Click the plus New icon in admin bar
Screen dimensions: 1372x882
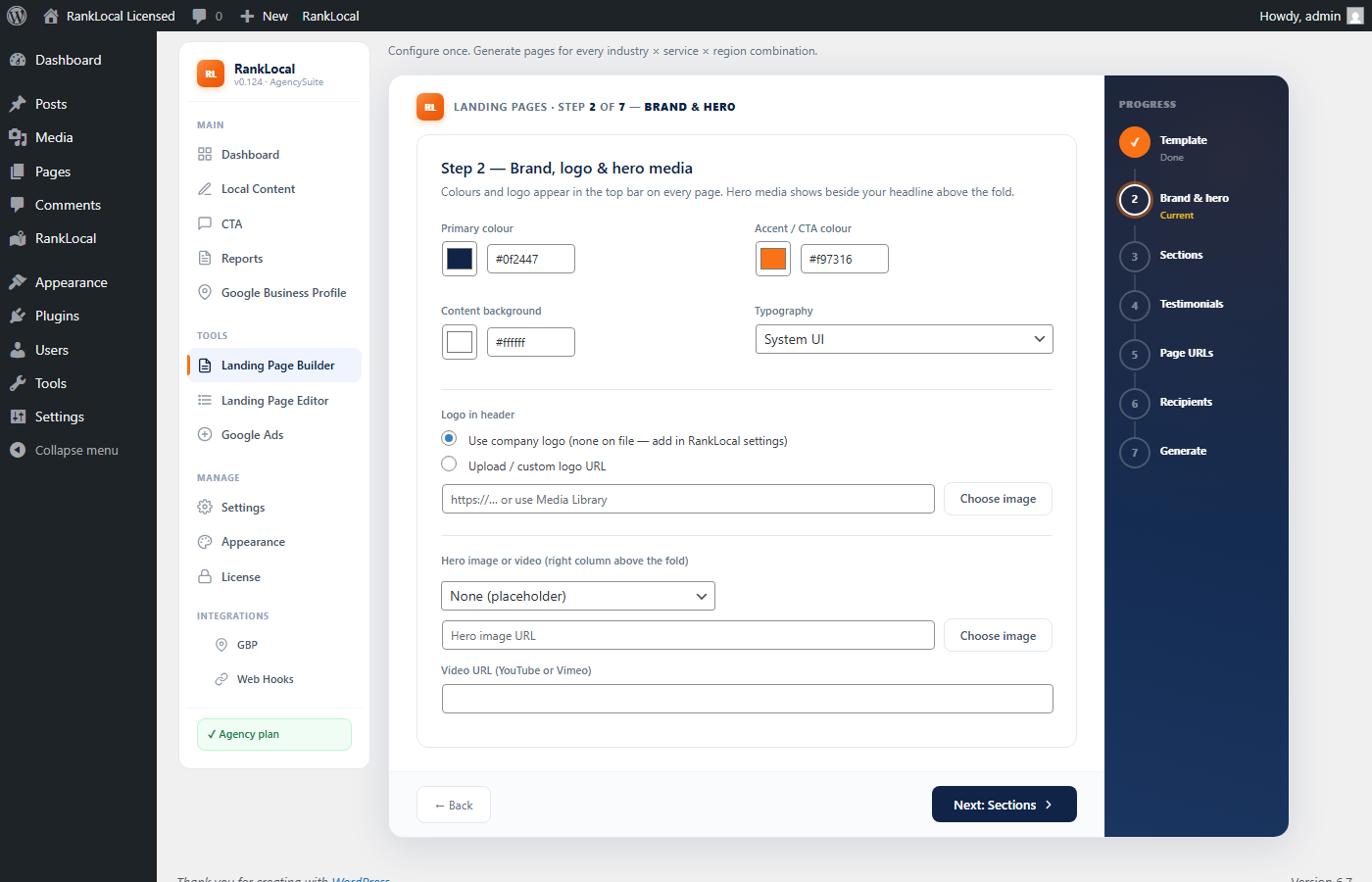pos(247,16)
